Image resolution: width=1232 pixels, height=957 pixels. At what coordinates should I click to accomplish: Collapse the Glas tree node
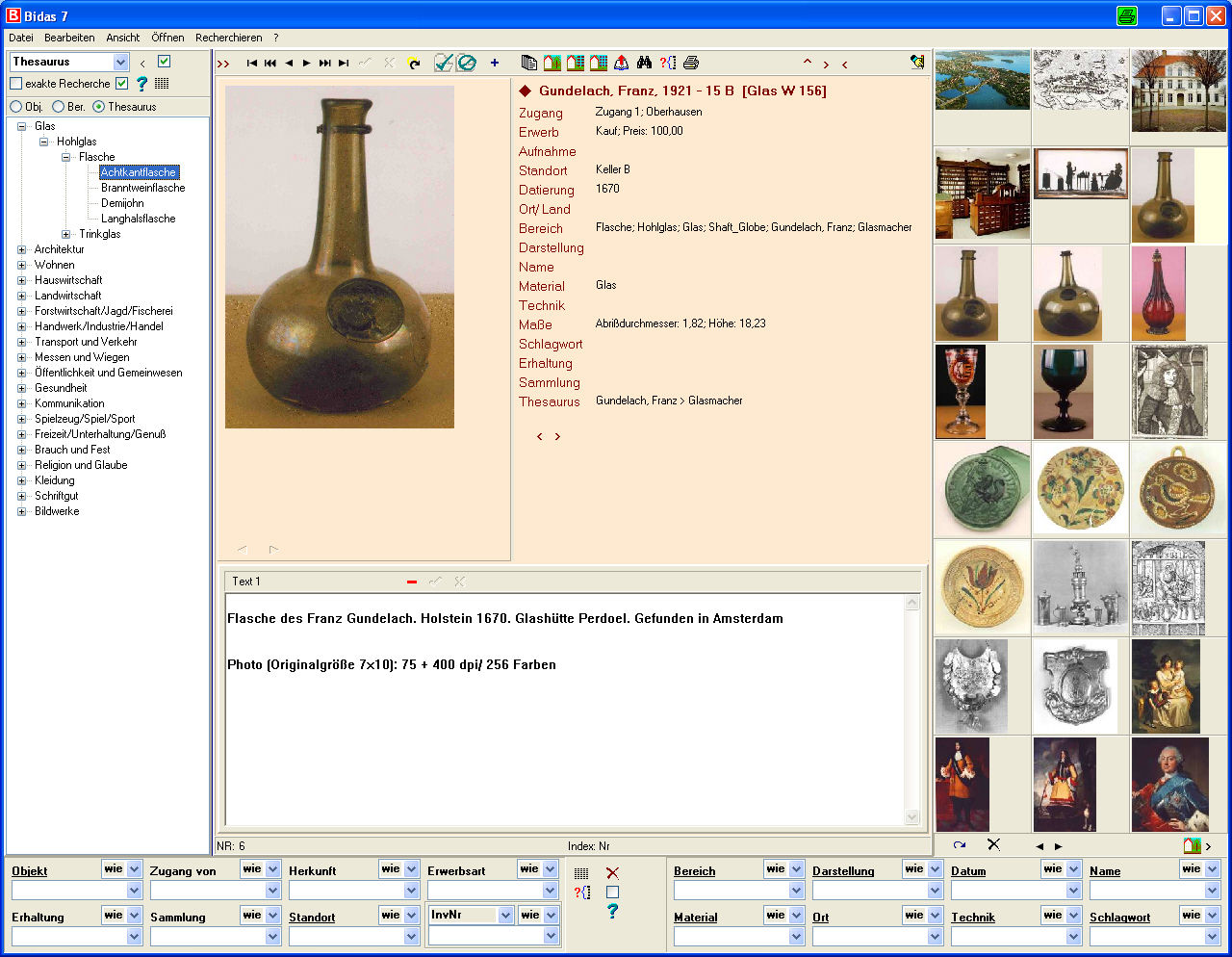(21, 126)
